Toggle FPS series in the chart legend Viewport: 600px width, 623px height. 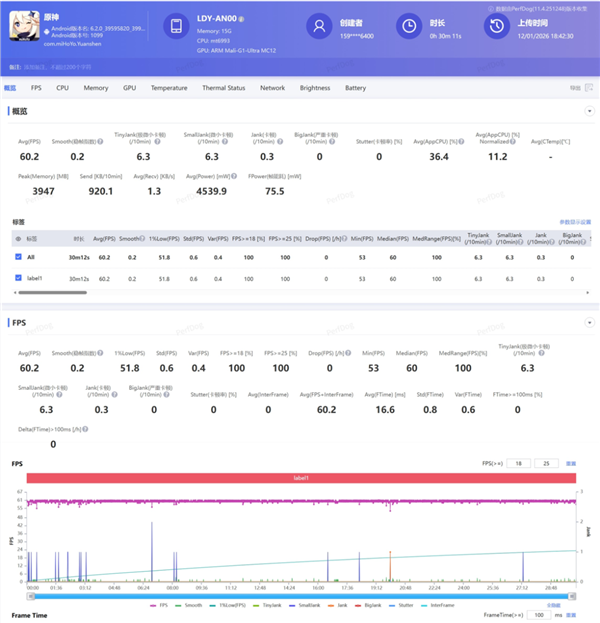[x=159, y=605]
